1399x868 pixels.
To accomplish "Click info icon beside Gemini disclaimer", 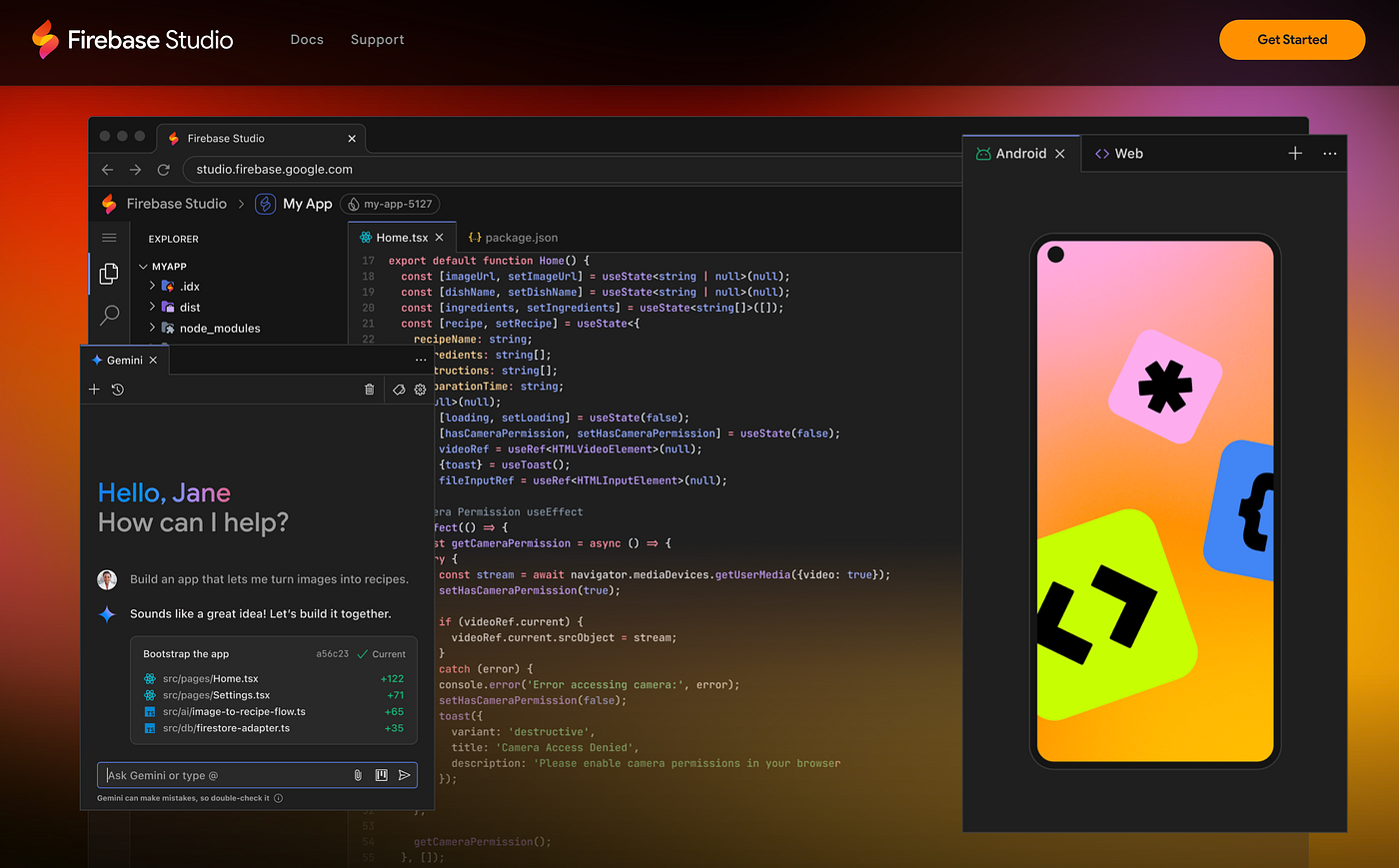I will [x=278, y=798].
